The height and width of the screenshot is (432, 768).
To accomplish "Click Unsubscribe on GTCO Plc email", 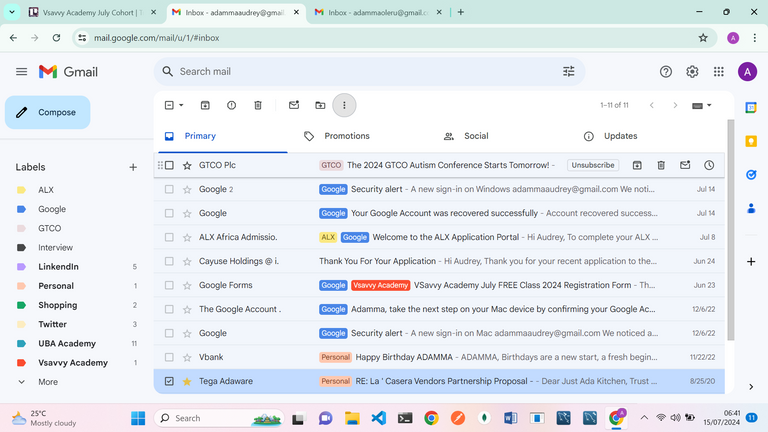I will pyautogui.click(x=593, y=166).
